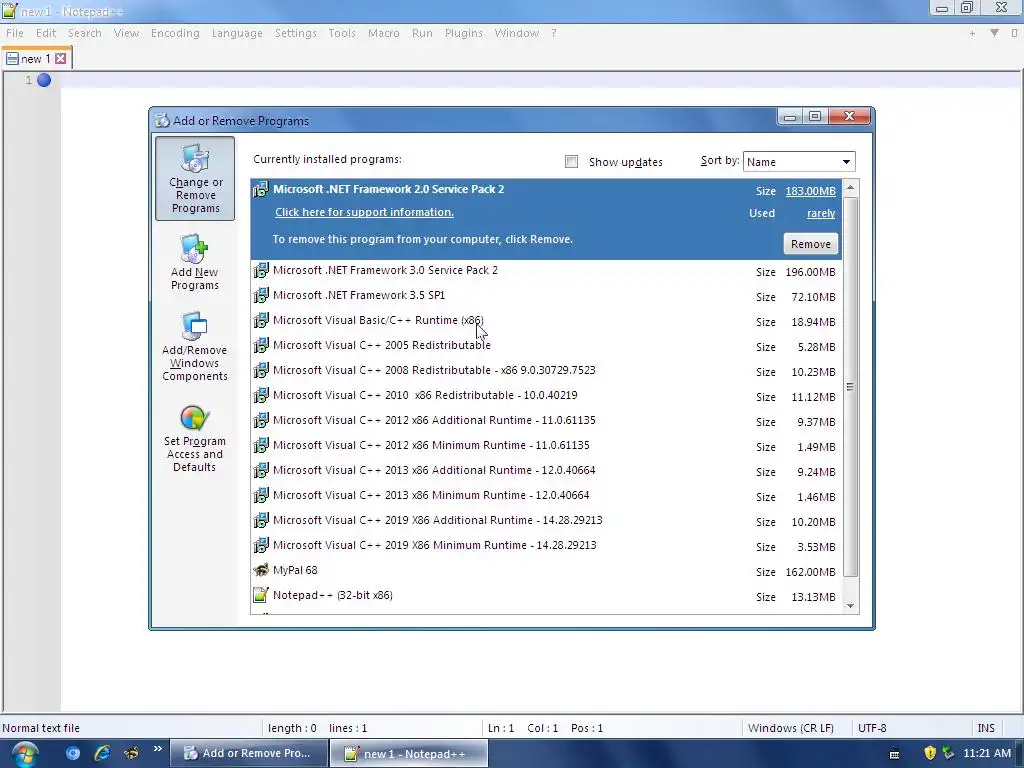Click the 183.00MB size link
This screenshot has width=1024, height=768.
click(x=810, y=191)
